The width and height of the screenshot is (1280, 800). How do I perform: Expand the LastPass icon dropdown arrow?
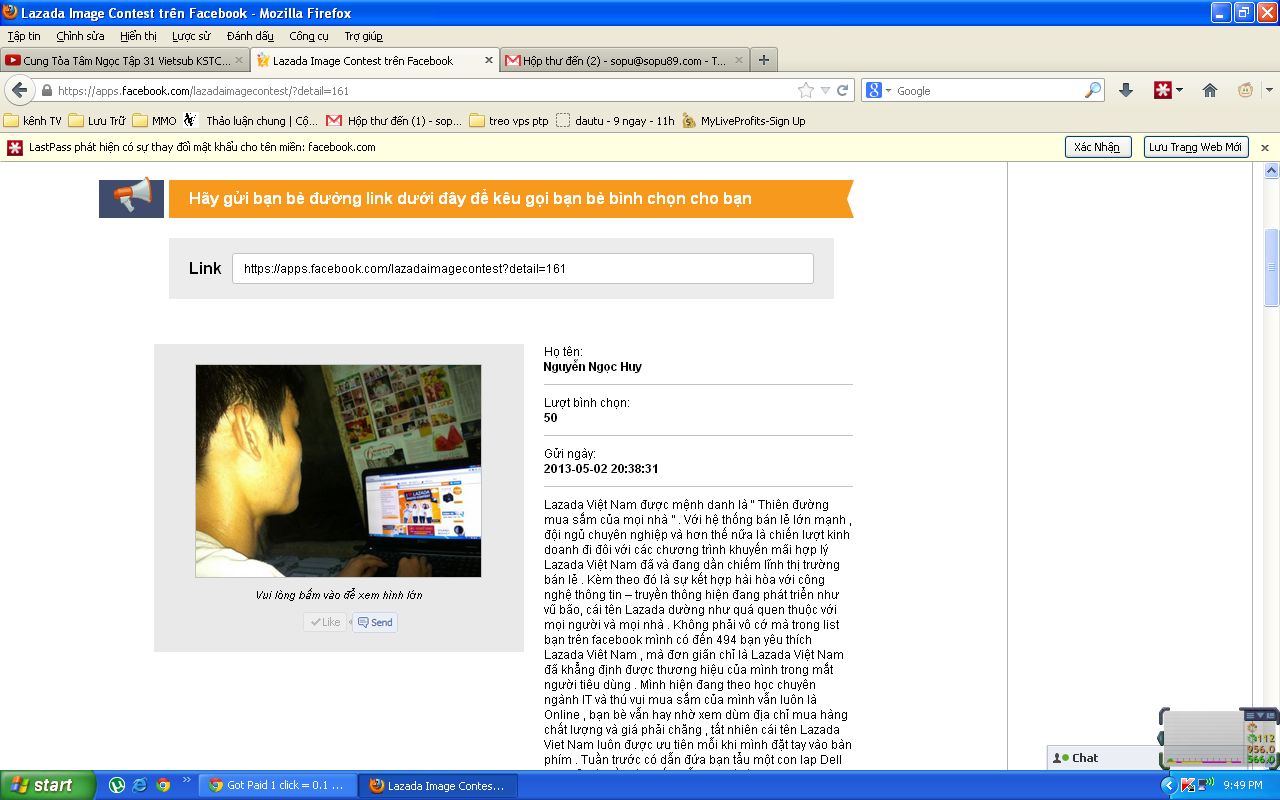pos(1180,90)
